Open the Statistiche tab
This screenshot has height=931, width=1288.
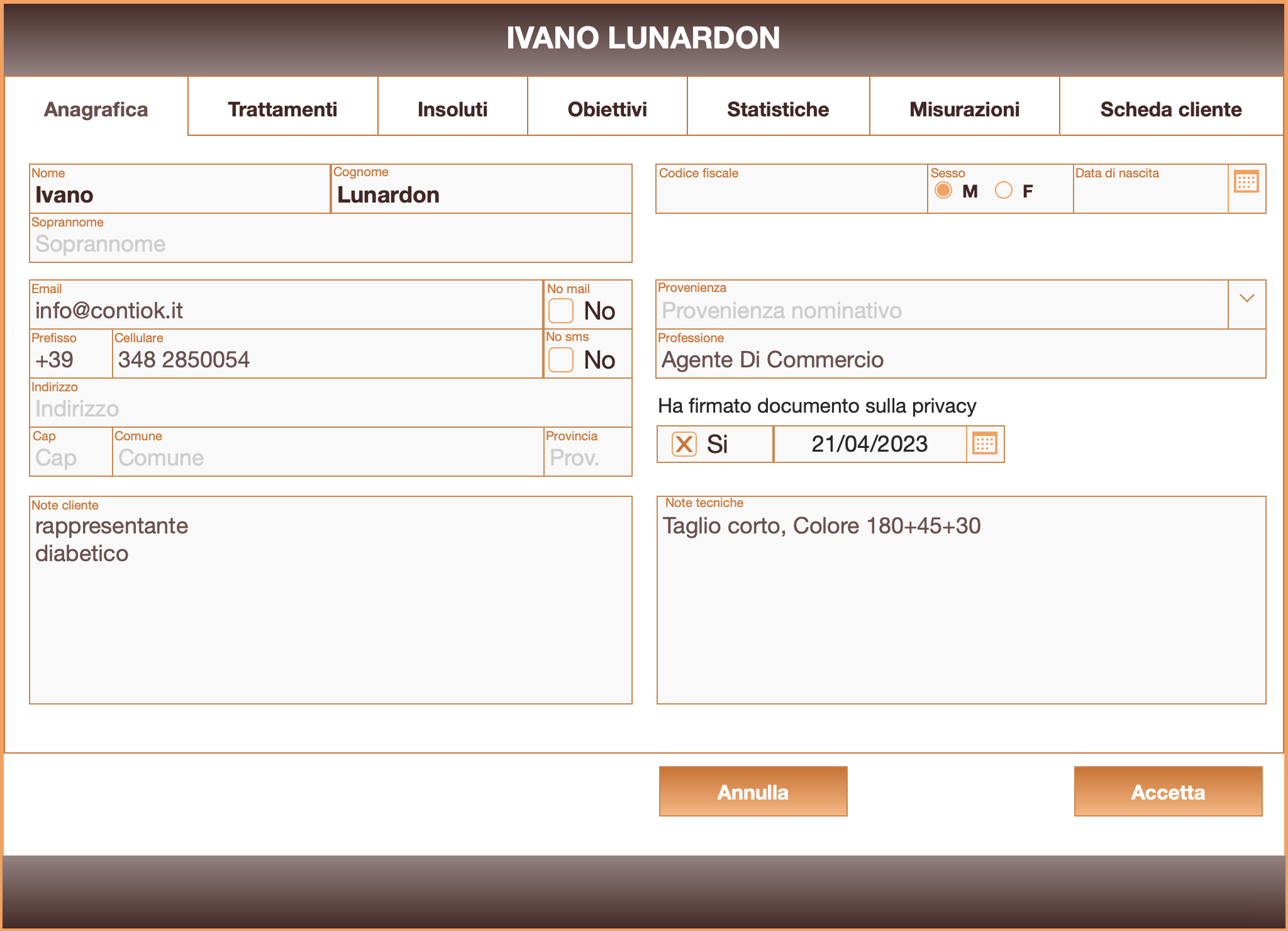[x=778, y=108]
